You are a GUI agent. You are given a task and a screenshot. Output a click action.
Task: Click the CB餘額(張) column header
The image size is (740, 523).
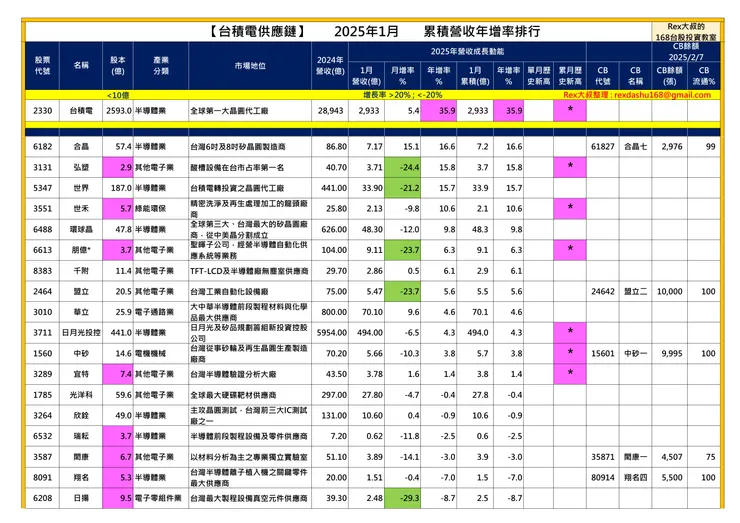[x=669, y=76]
